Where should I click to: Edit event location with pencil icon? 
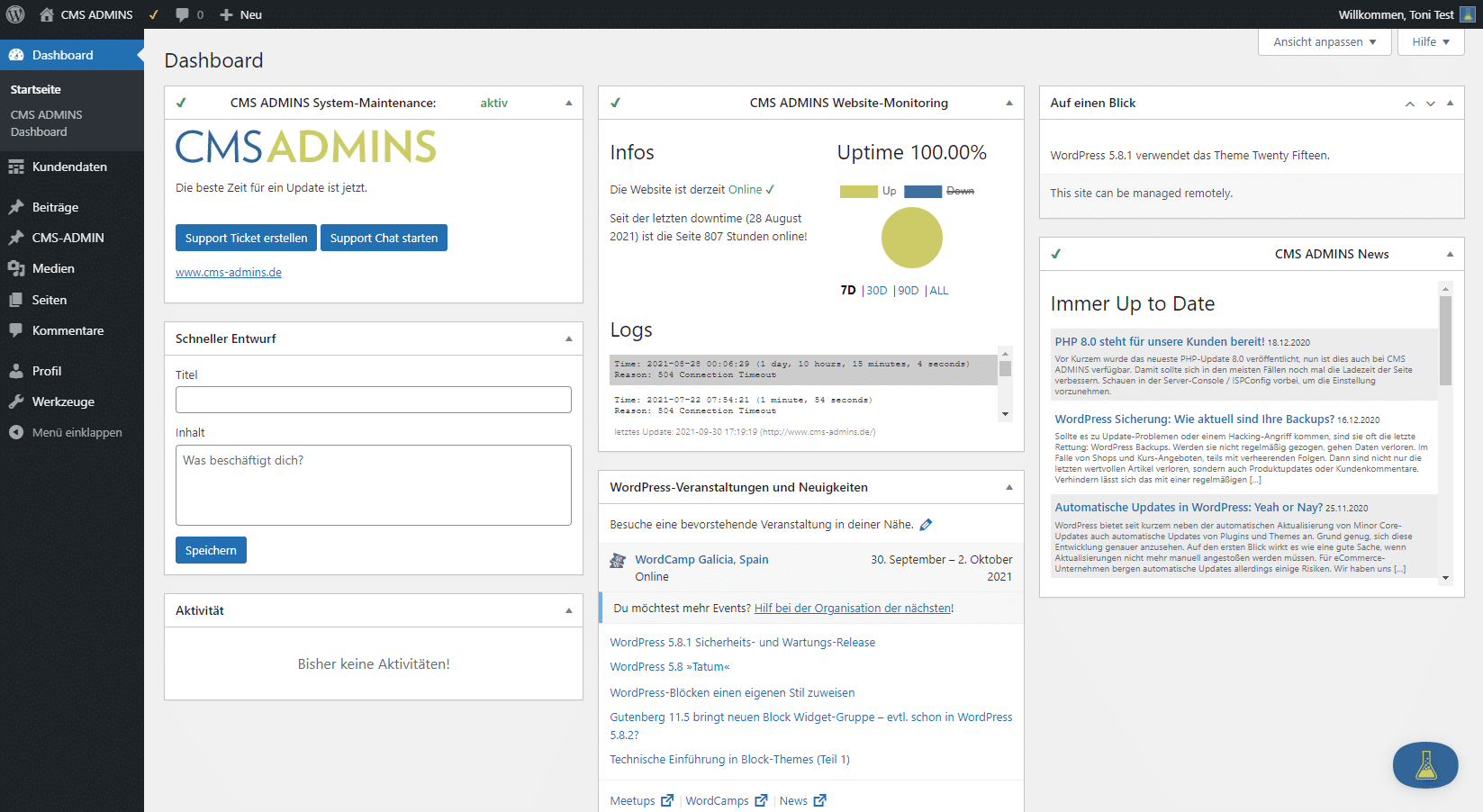(x=926, y=525)
